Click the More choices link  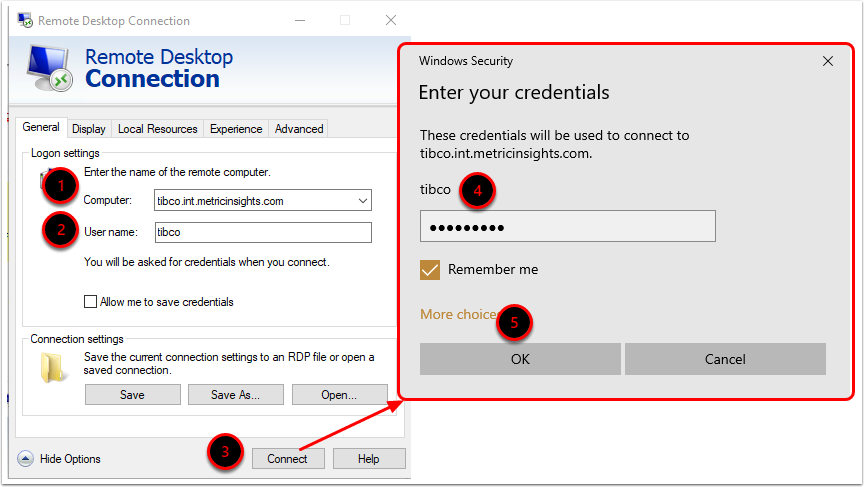[461, 314]
